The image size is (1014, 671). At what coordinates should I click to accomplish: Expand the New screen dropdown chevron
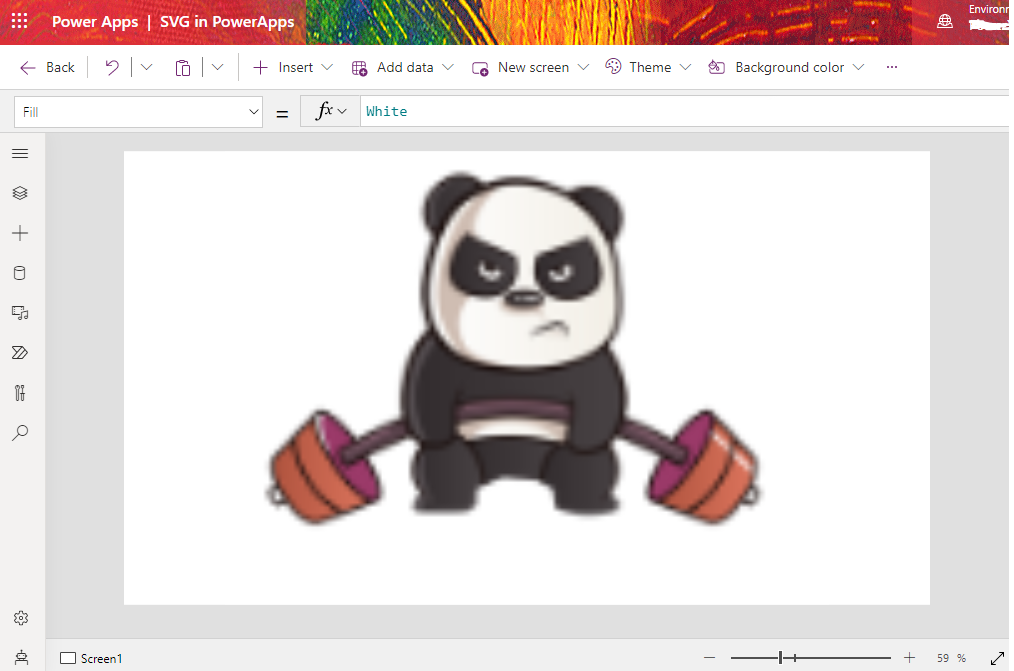[583, 67]
